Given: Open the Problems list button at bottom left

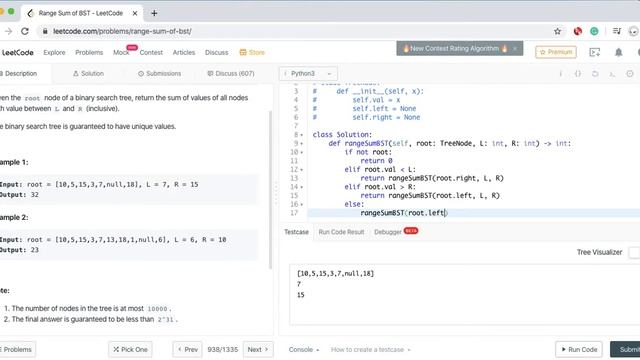Looking at the screenshot, I should click(x=17, y=349).
